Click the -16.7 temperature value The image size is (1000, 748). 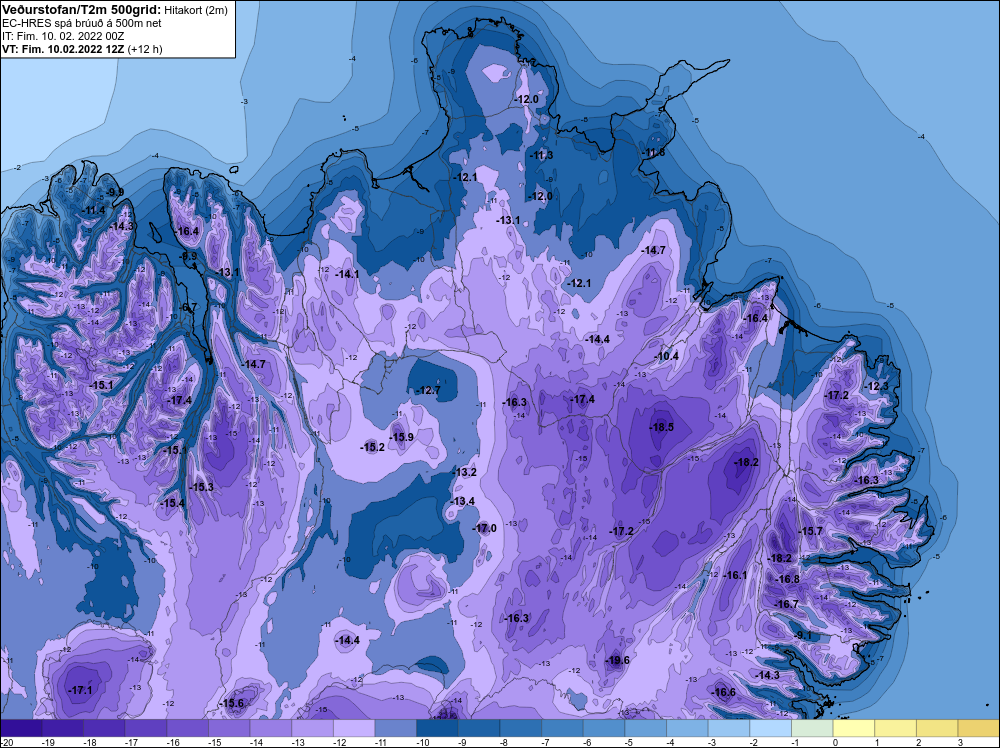pos(786,604)
